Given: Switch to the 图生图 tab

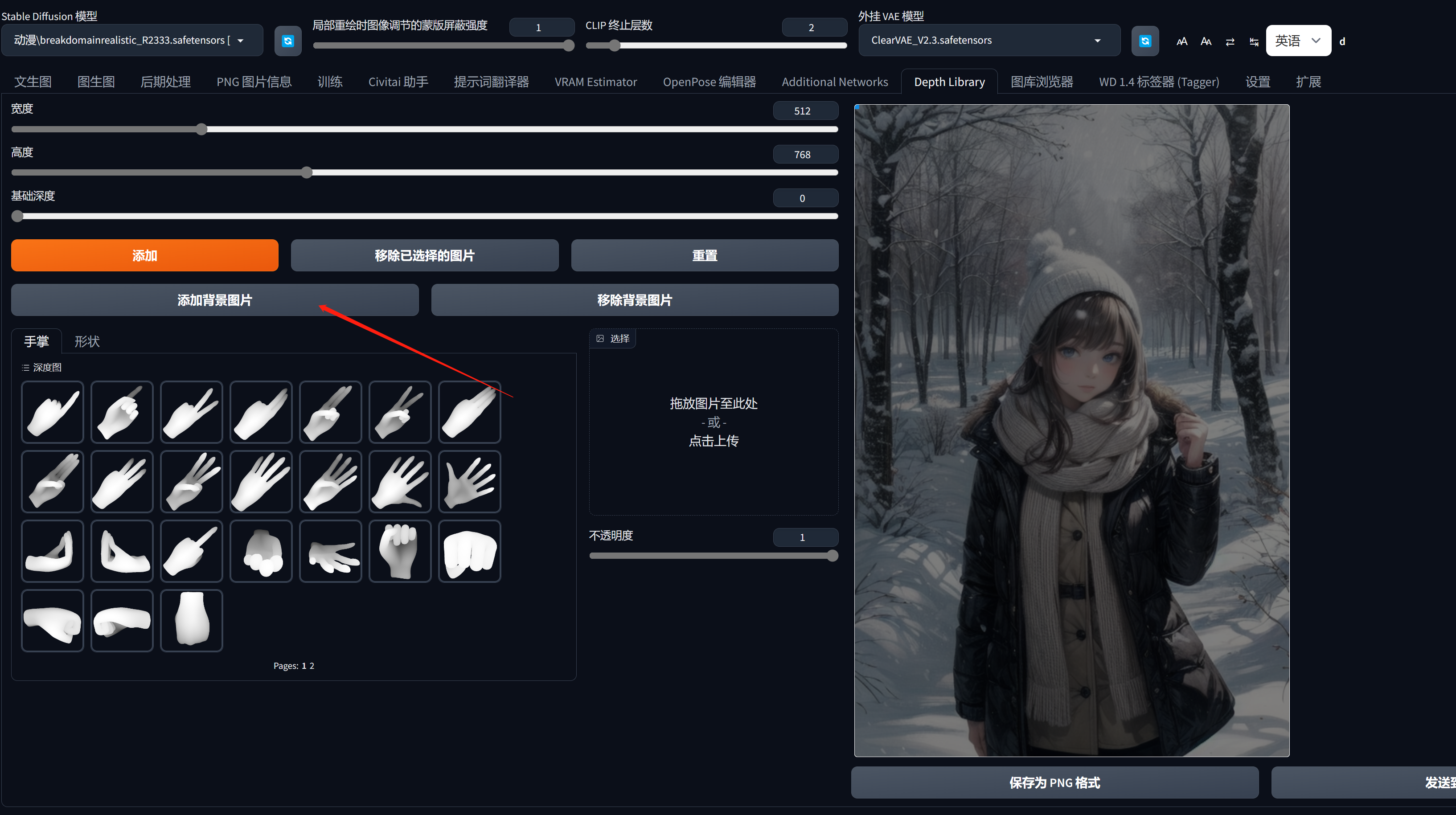Looking at the screenshot, I should pos(96,82).
